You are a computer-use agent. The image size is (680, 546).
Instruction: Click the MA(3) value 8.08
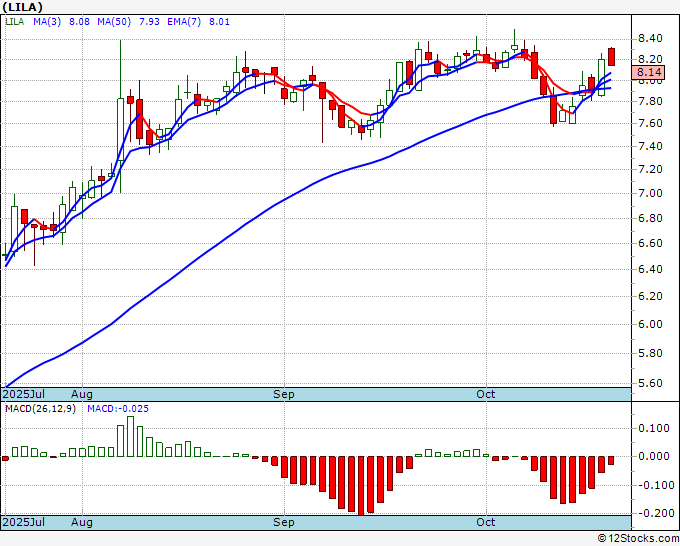click(x=79, y=22)
